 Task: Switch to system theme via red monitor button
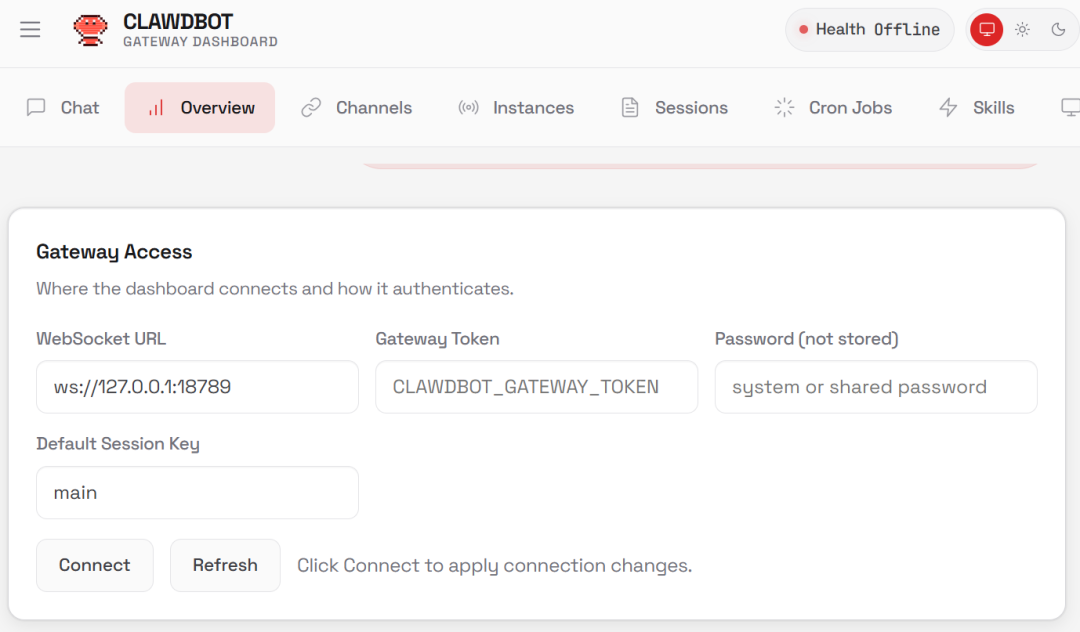tap(986, 30)
